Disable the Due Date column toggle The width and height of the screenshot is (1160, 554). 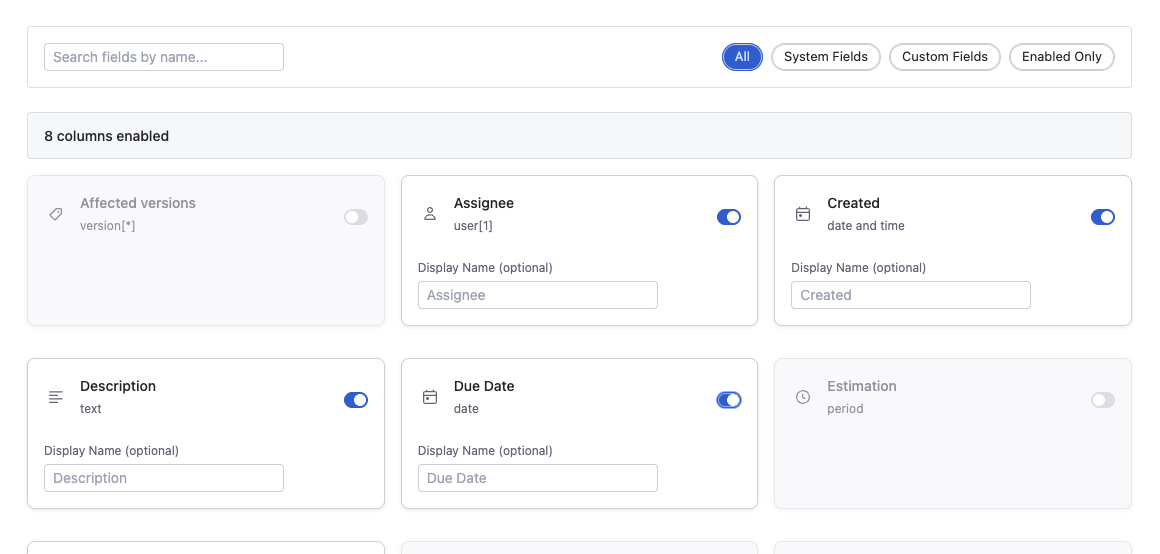[x=729, y=400]
